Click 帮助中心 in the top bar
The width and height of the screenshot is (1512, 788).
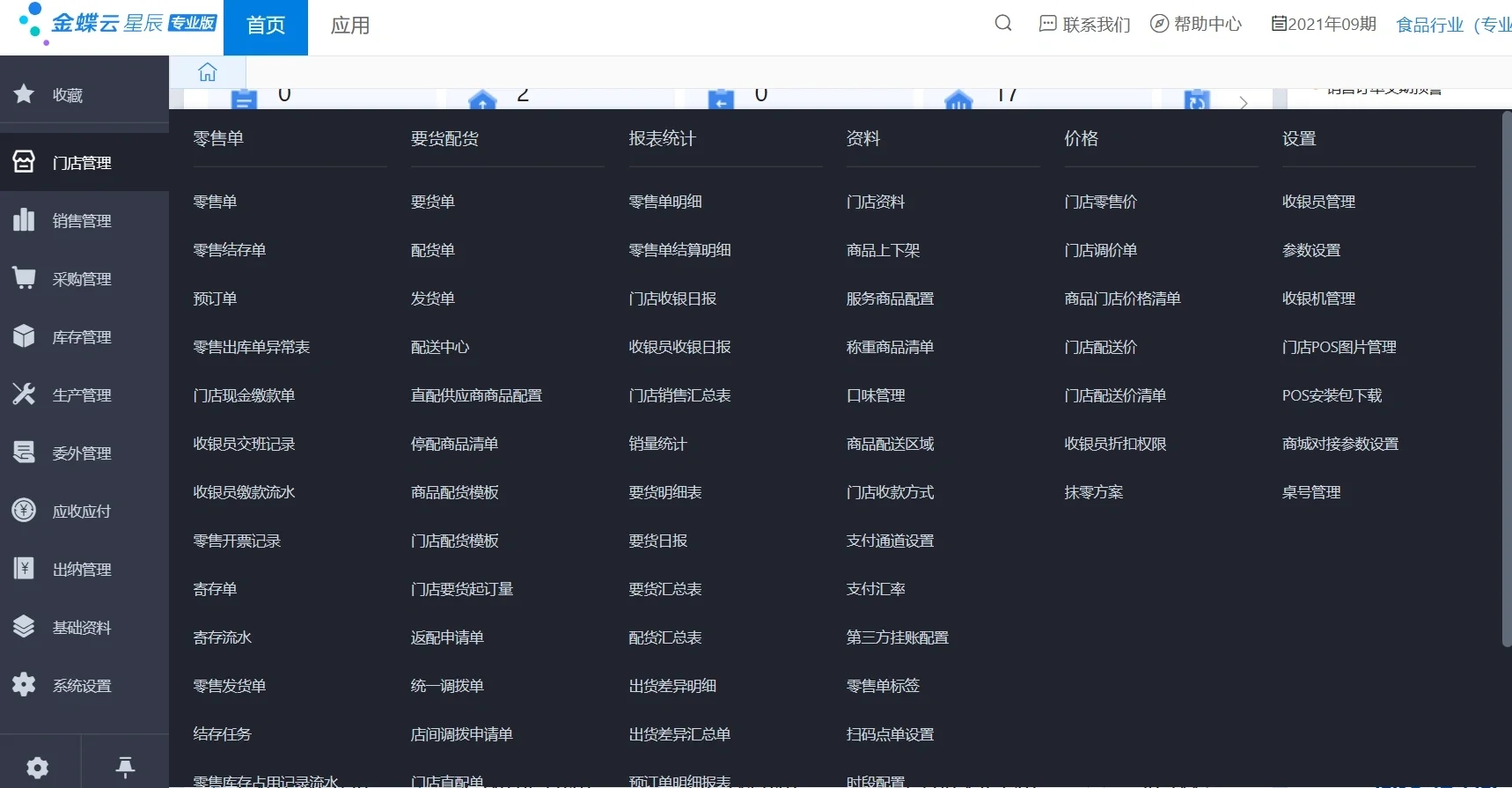coord(1196,25)
